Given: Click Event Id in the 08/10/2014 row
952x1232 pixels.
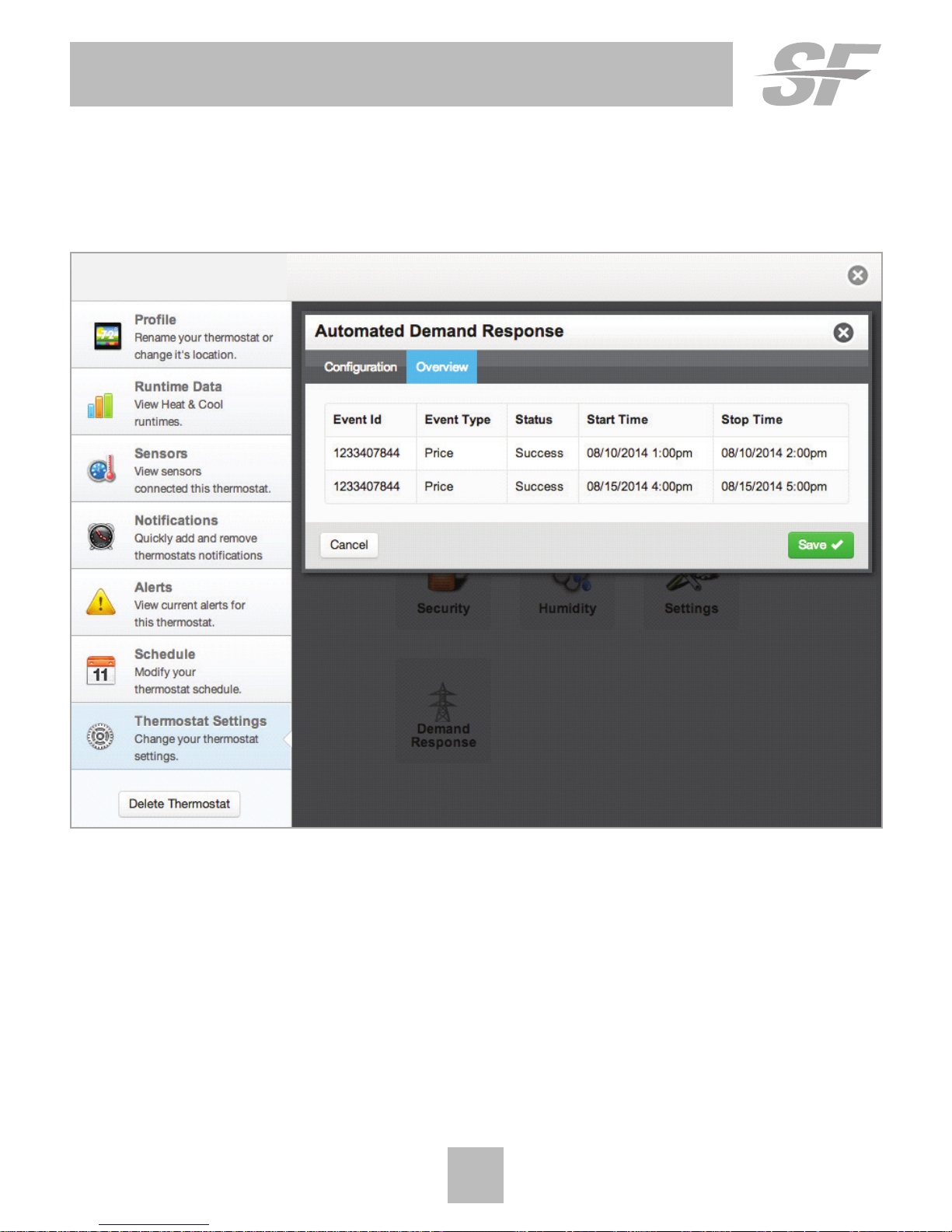Looking at the screenshot, I should pyautogui.click(x=367, y=453).
